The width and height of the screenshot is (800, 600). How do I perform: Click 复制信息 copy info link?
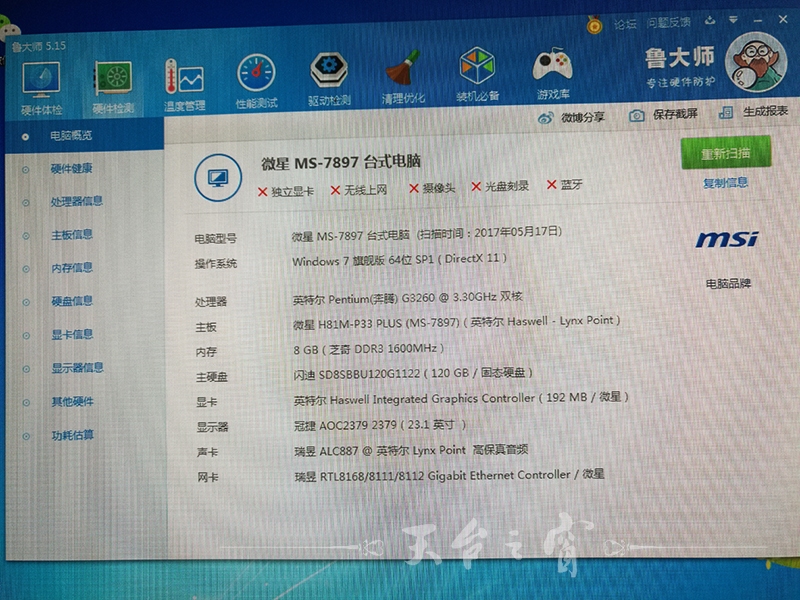726,183
